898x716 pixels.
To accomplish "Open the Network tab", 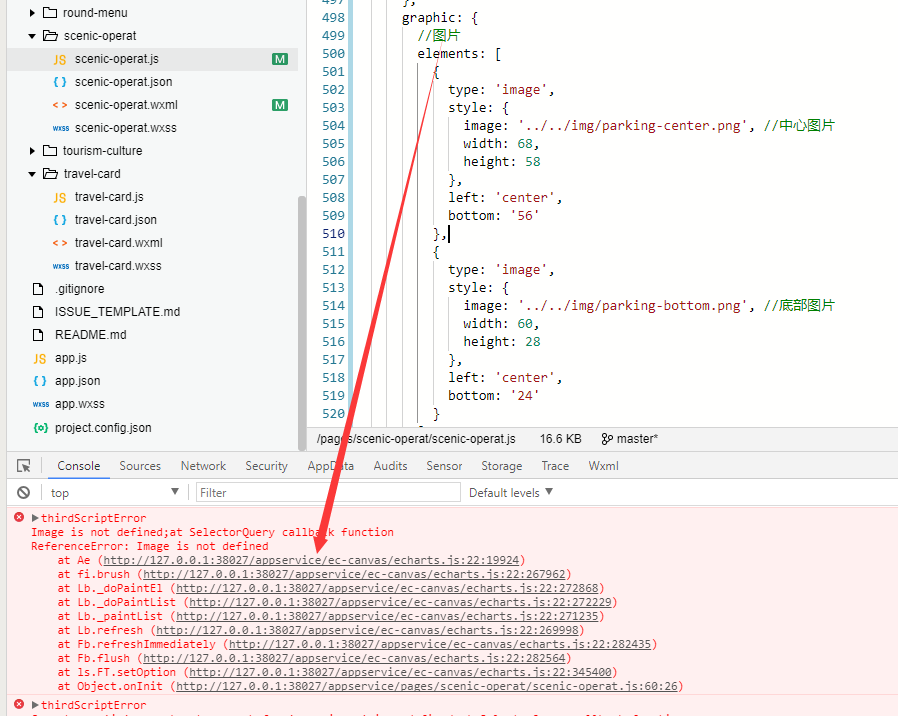I will tap(203, 466).
